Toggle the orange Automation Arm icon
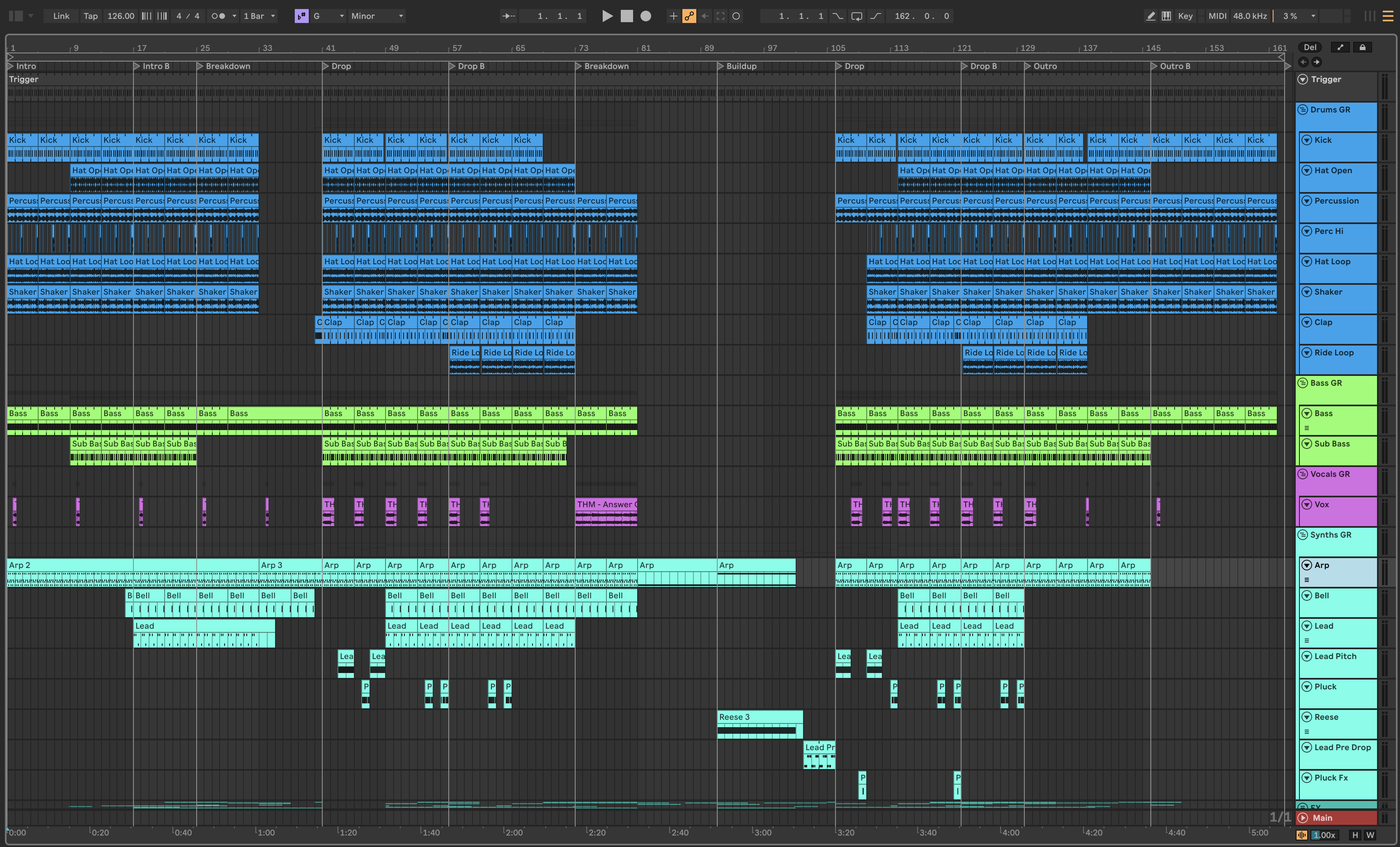 pos(689,16)
